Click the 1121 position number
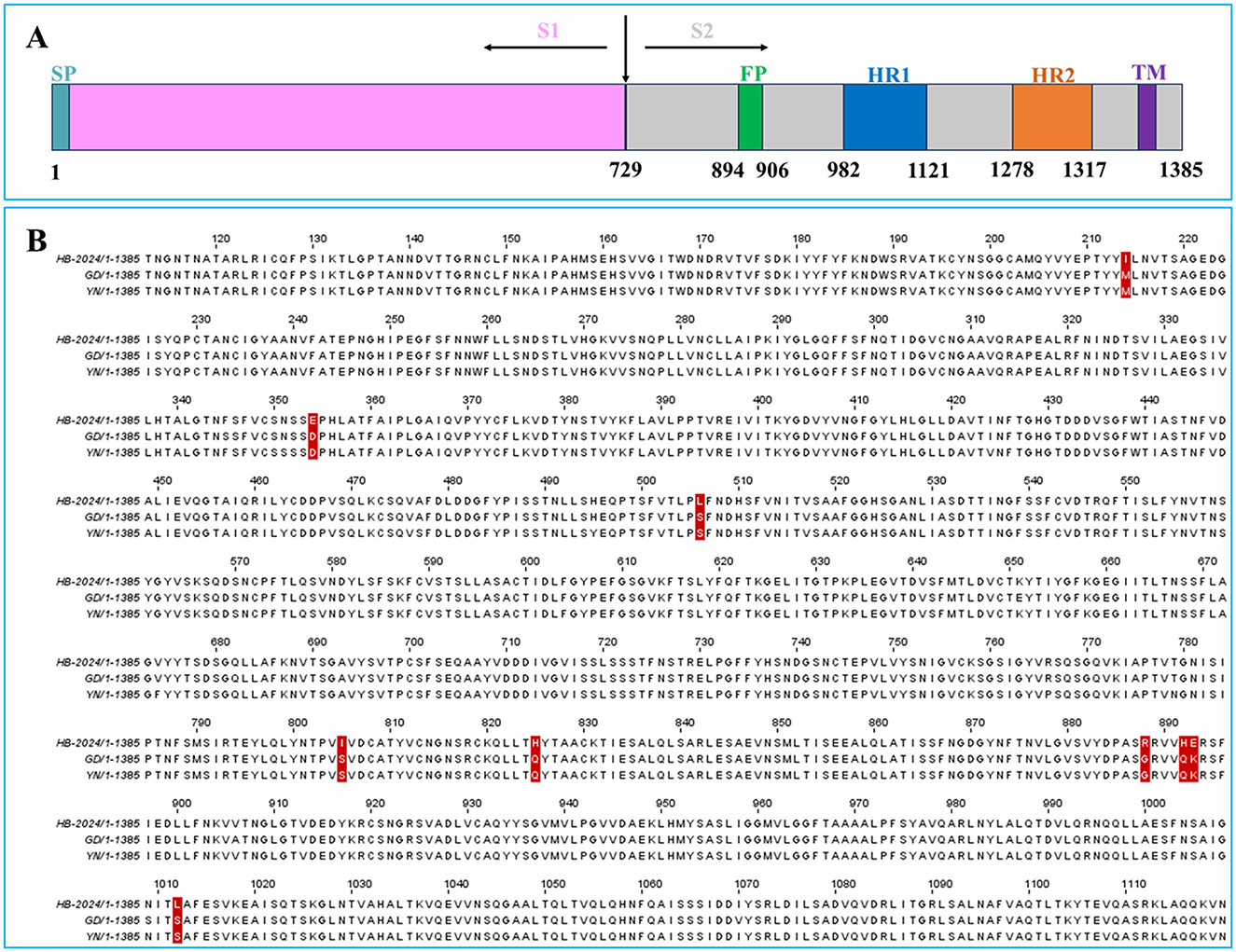This screenshot has width=1236, height=952. coord(928,170)
